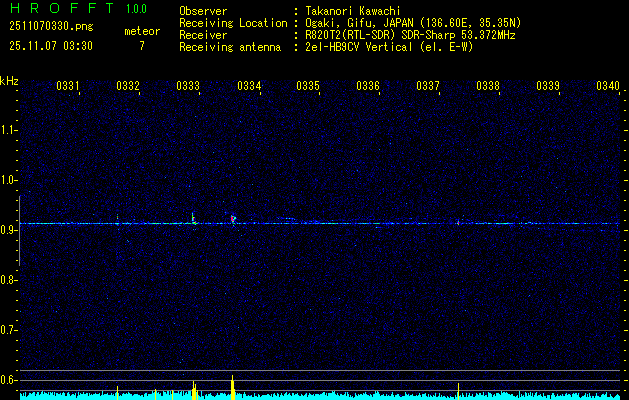Click the meteor echo spike at 0333
629x400 pixels.
193,218
